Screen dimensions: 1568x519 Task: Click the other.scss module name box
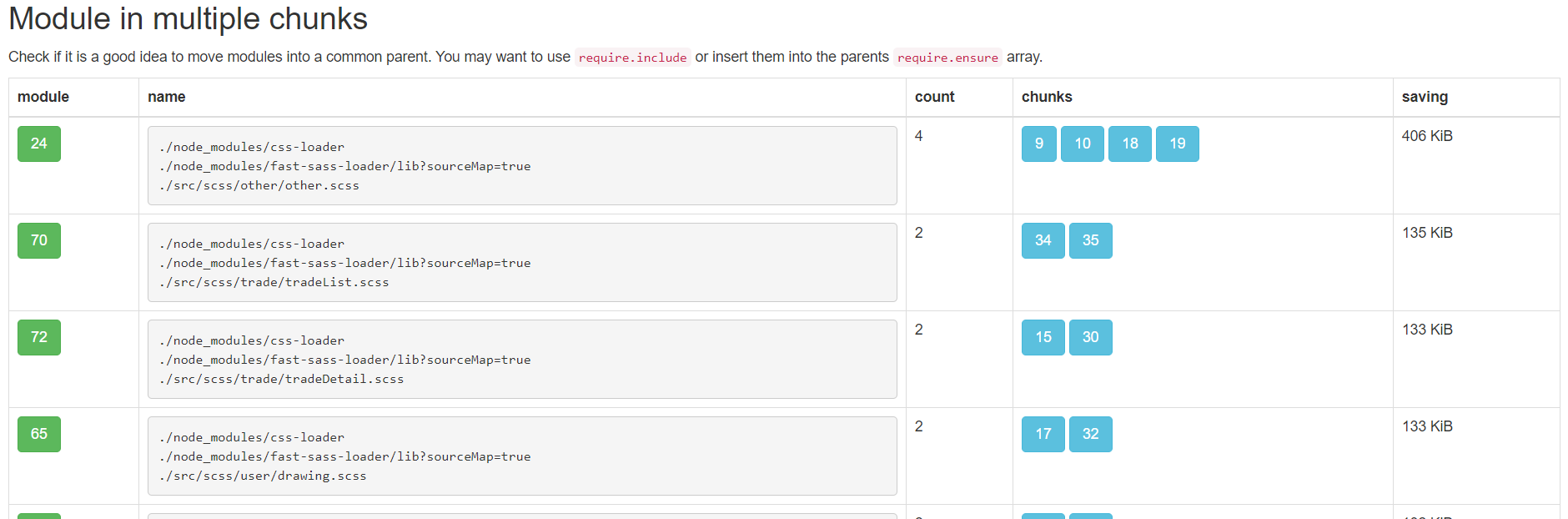click(522, 165)
